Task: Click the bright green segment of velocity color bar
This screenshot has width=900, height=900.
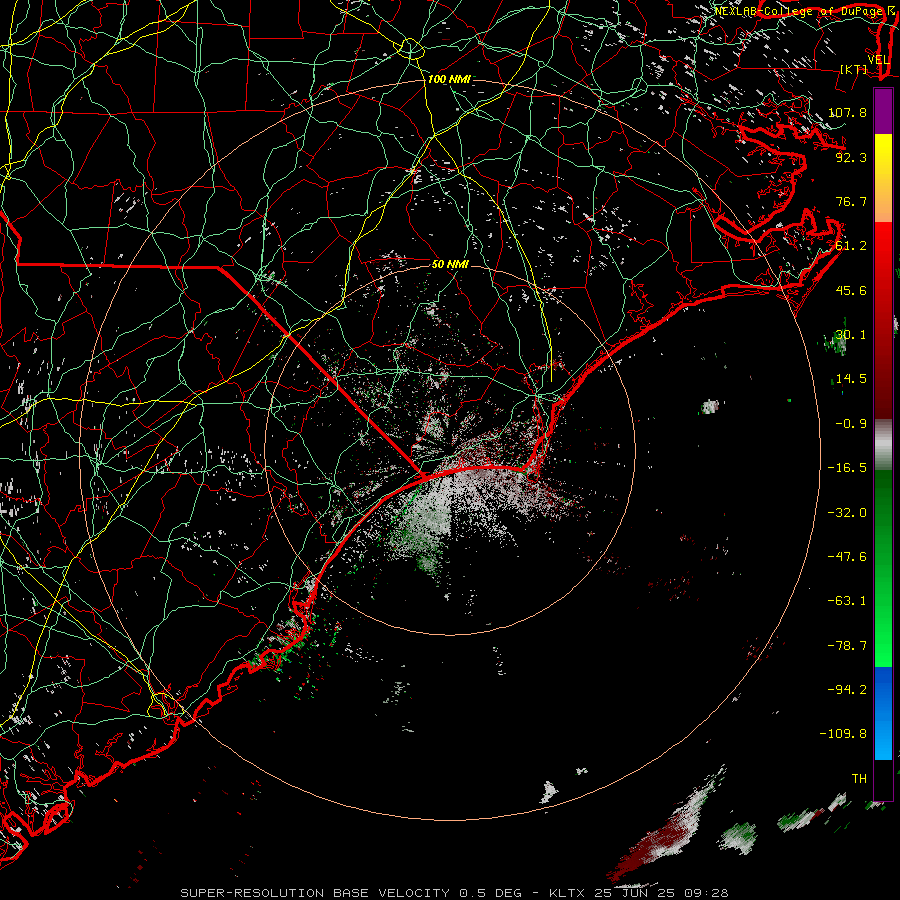Action: pos(883,568)
